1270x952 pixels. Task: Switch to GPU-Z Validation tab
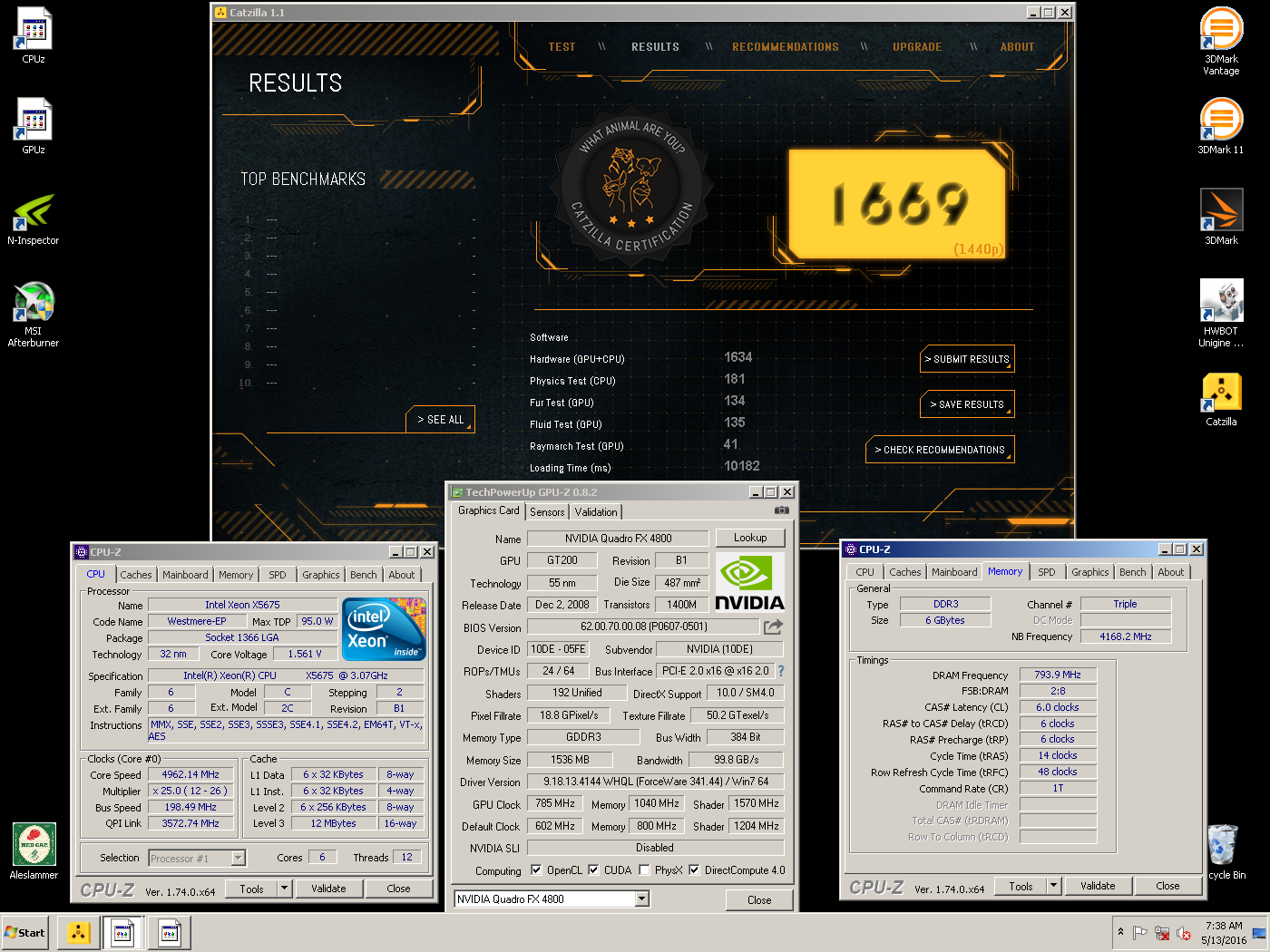(596, 512)
